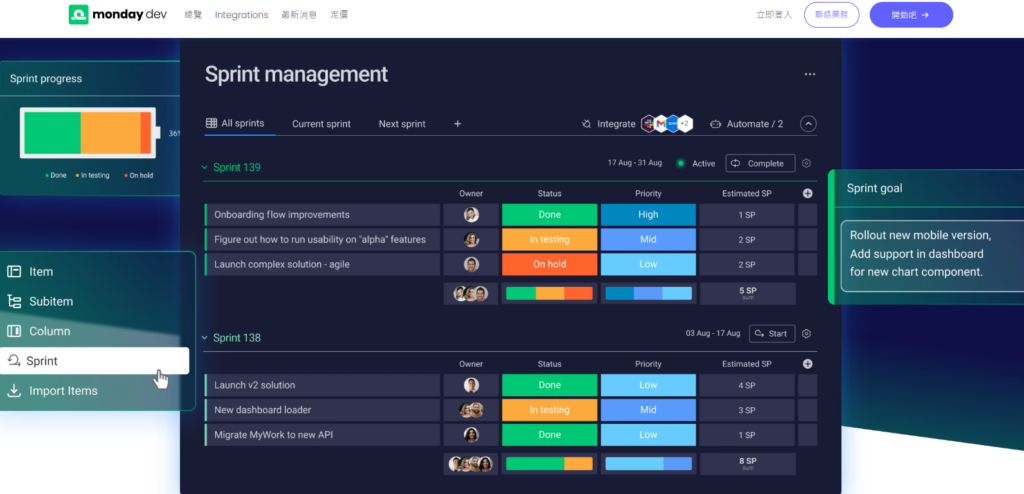Collapse the Sprint 139 group chevron
1024x494 pixels.
204,167
